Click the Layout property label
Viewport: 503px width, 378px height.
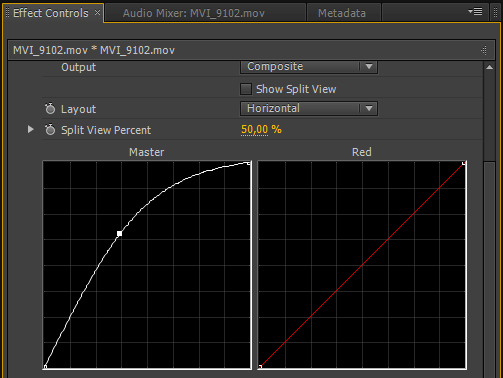[x=79, y=109]
